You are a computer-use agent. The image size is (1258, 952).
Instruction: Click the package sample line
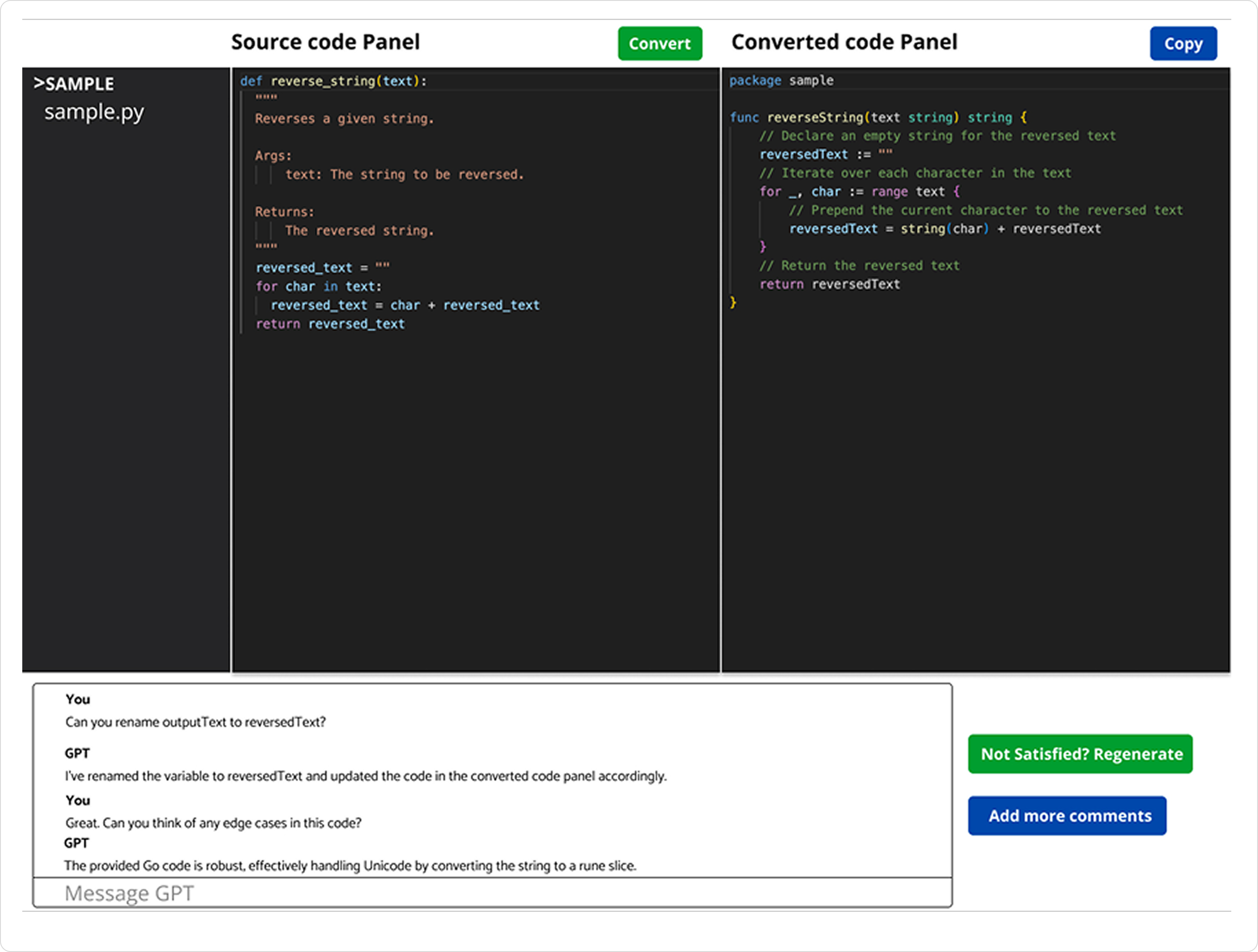(781, 81)
